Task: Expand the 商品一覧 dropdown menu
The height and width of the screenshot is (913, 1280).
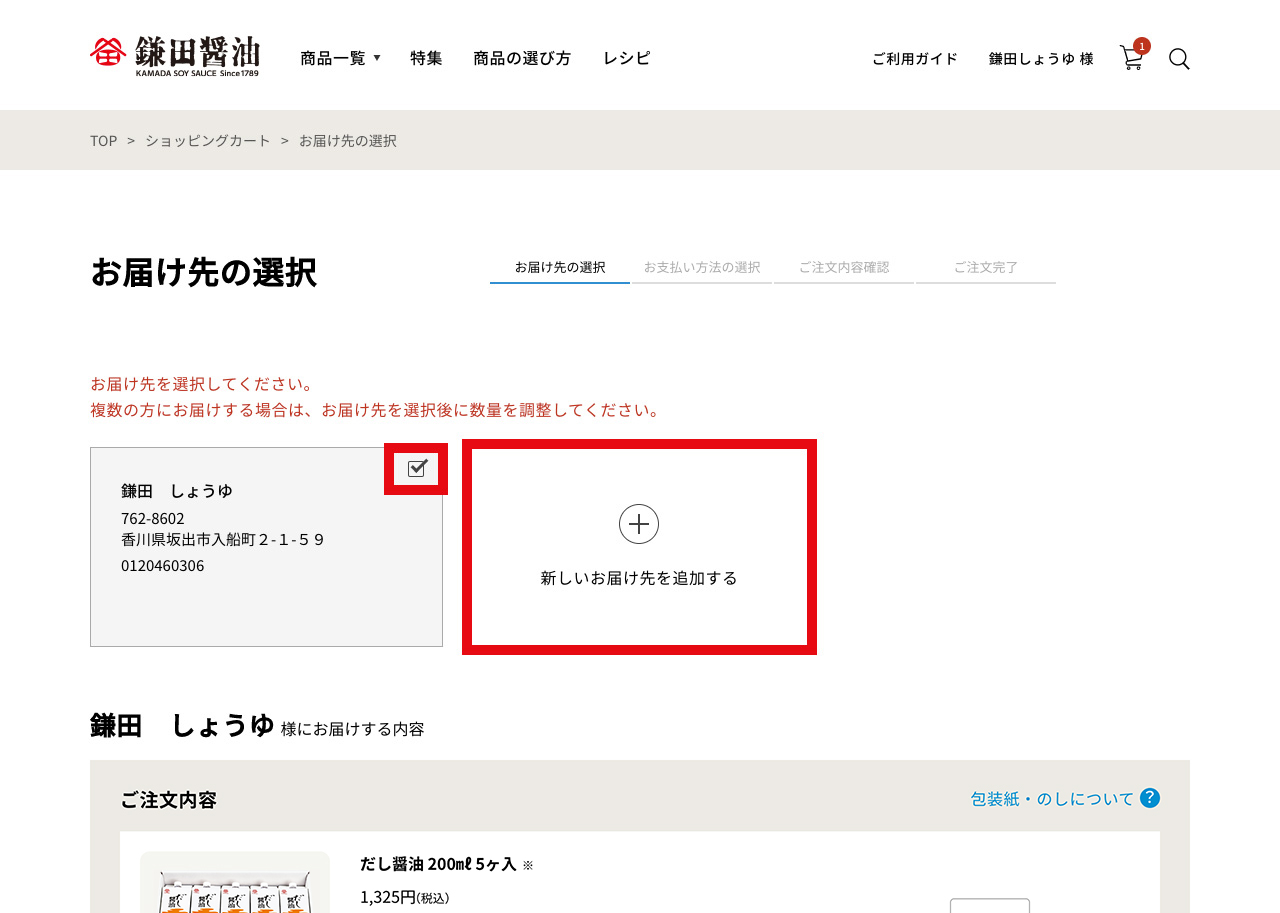Action: pyautogui.click(x=340, y=58)
